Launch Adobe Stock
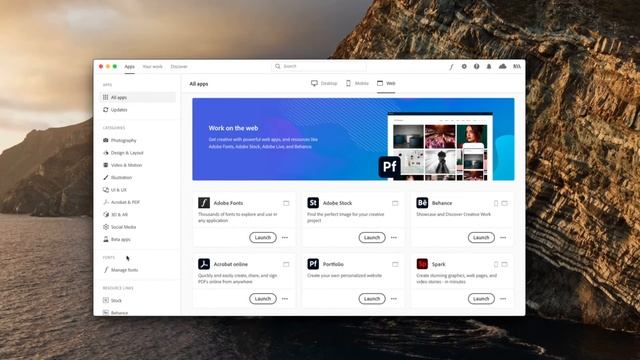The height and width of the screenshot is (360, 640). click(372, 238)
